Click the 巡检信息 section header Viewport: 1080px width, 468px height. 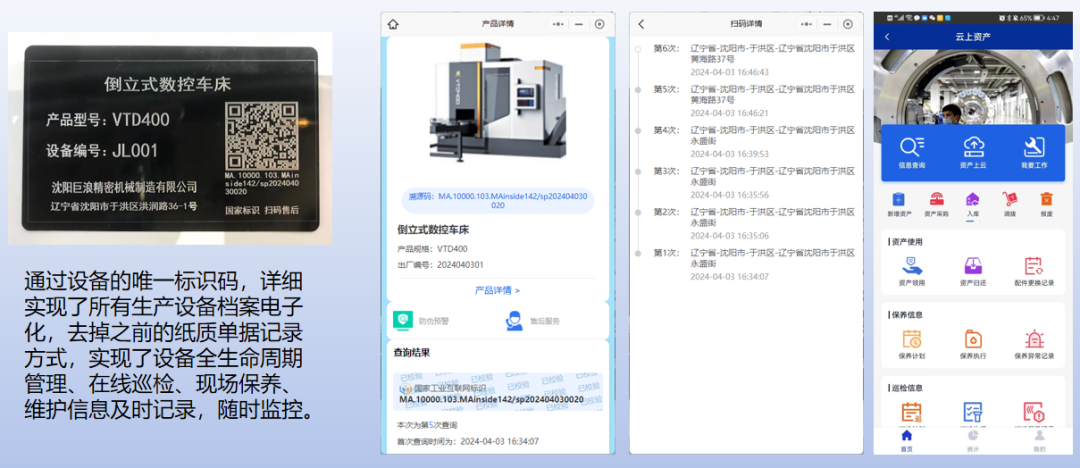[x=904, y=387]
